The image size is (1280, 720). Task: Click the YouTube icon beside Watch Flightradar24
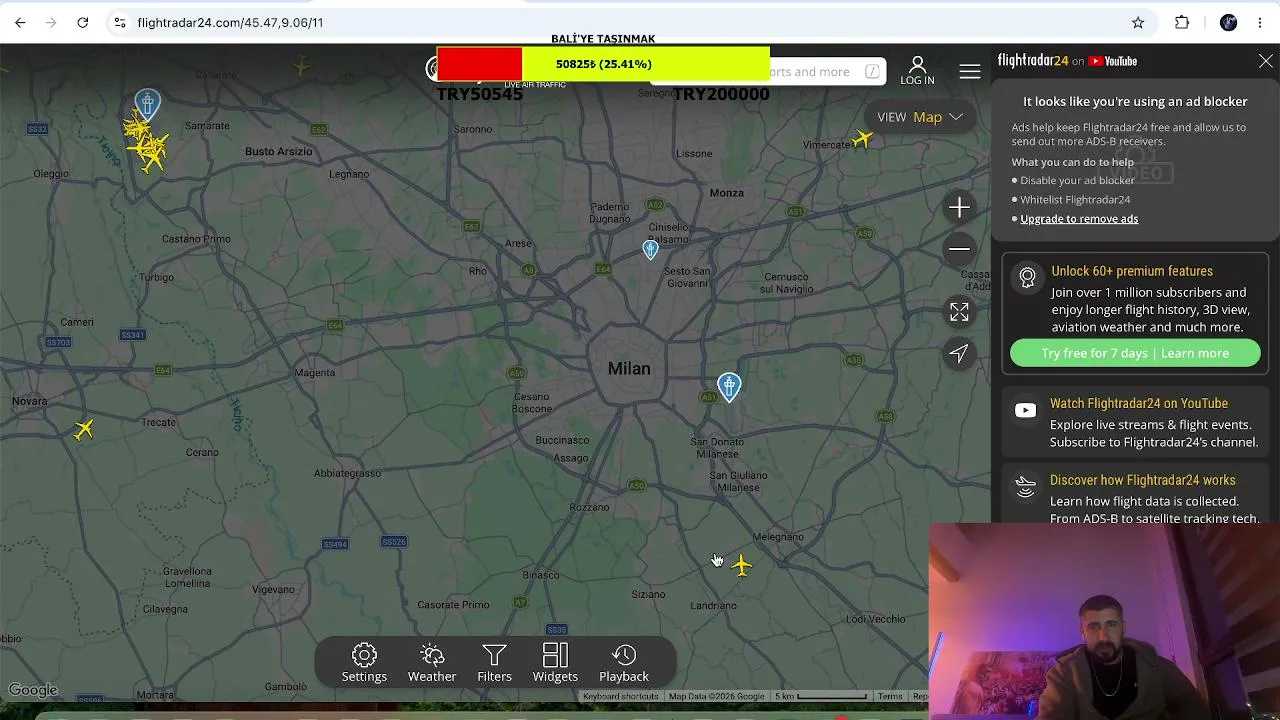[x=1025, y=410]
